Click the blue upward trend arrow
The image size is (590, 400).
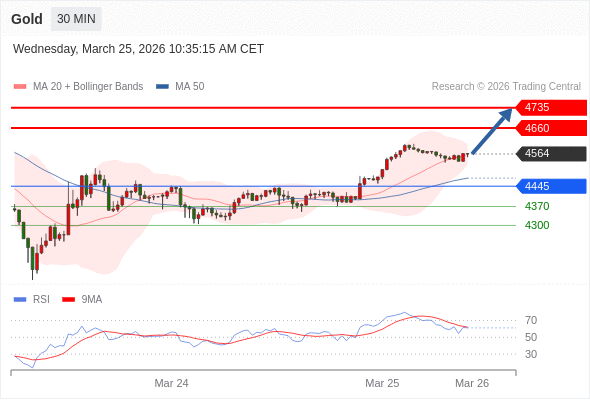point(492,131)
